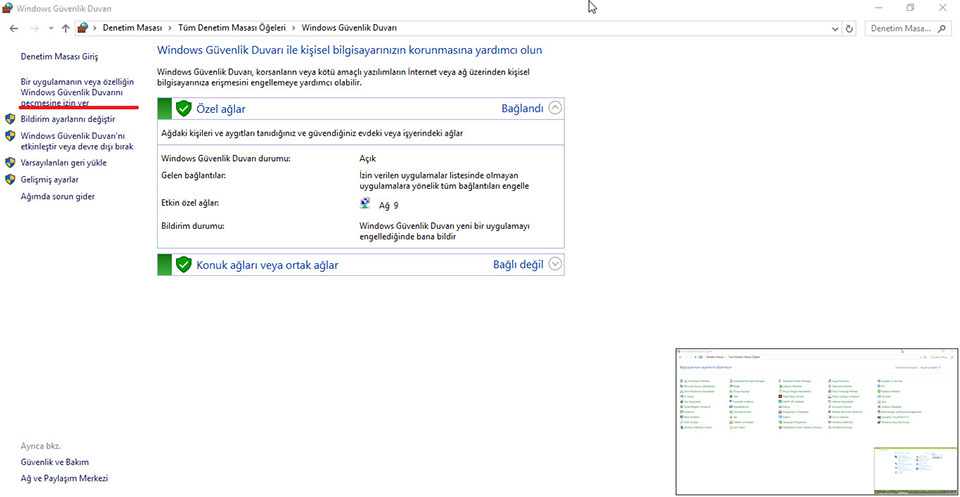Expand Konuk ağları veya ortak ağlar chevron
The height and width of the screenshot is (497, 960).
pos(555,264)
